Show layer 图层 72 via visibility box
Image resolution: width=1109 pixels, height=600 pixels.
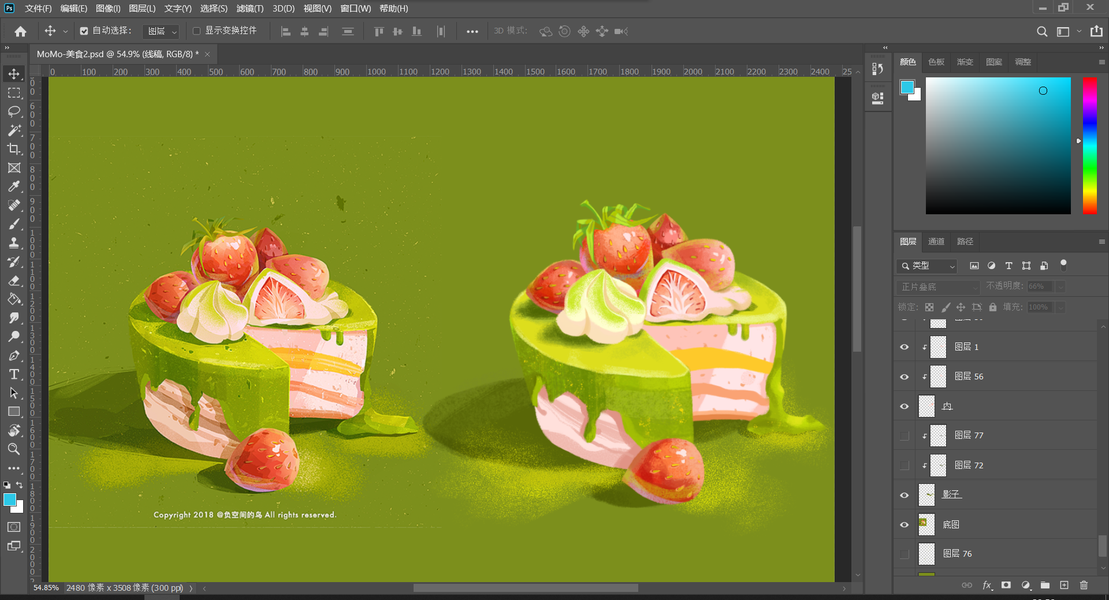coord(904,466)
